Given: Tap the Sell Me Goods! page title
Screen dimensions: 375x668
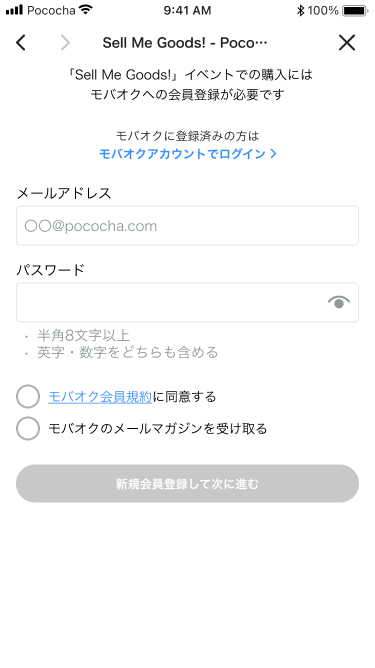Looking at the screenshot, I should 185,43.
